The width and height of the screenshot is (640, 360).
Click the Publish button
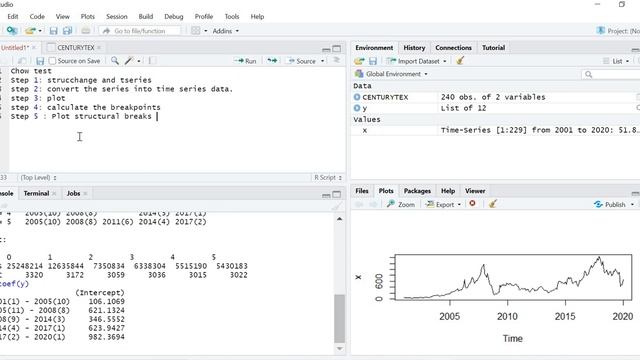[x=610, y=204]
